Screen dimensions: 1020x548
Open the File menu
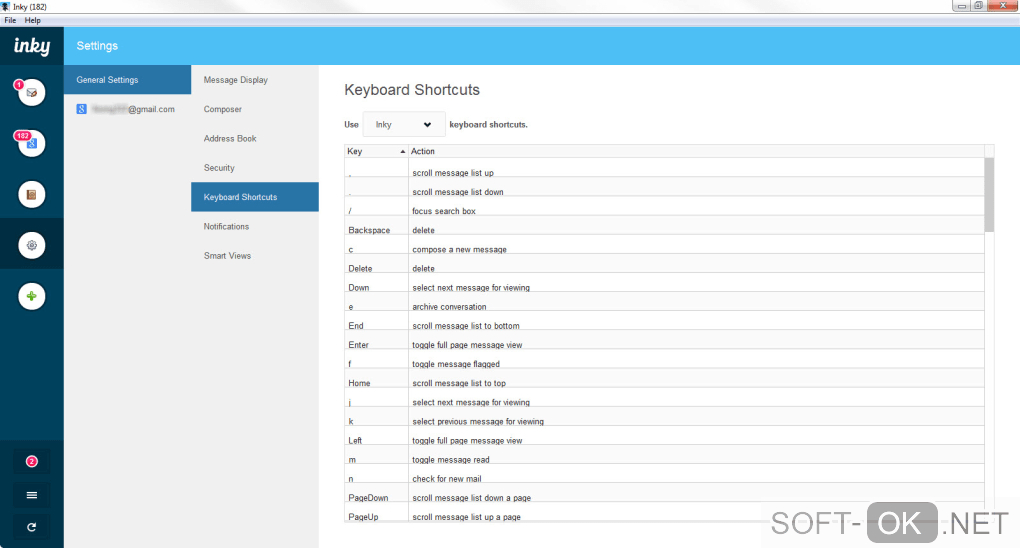[10, 20]
